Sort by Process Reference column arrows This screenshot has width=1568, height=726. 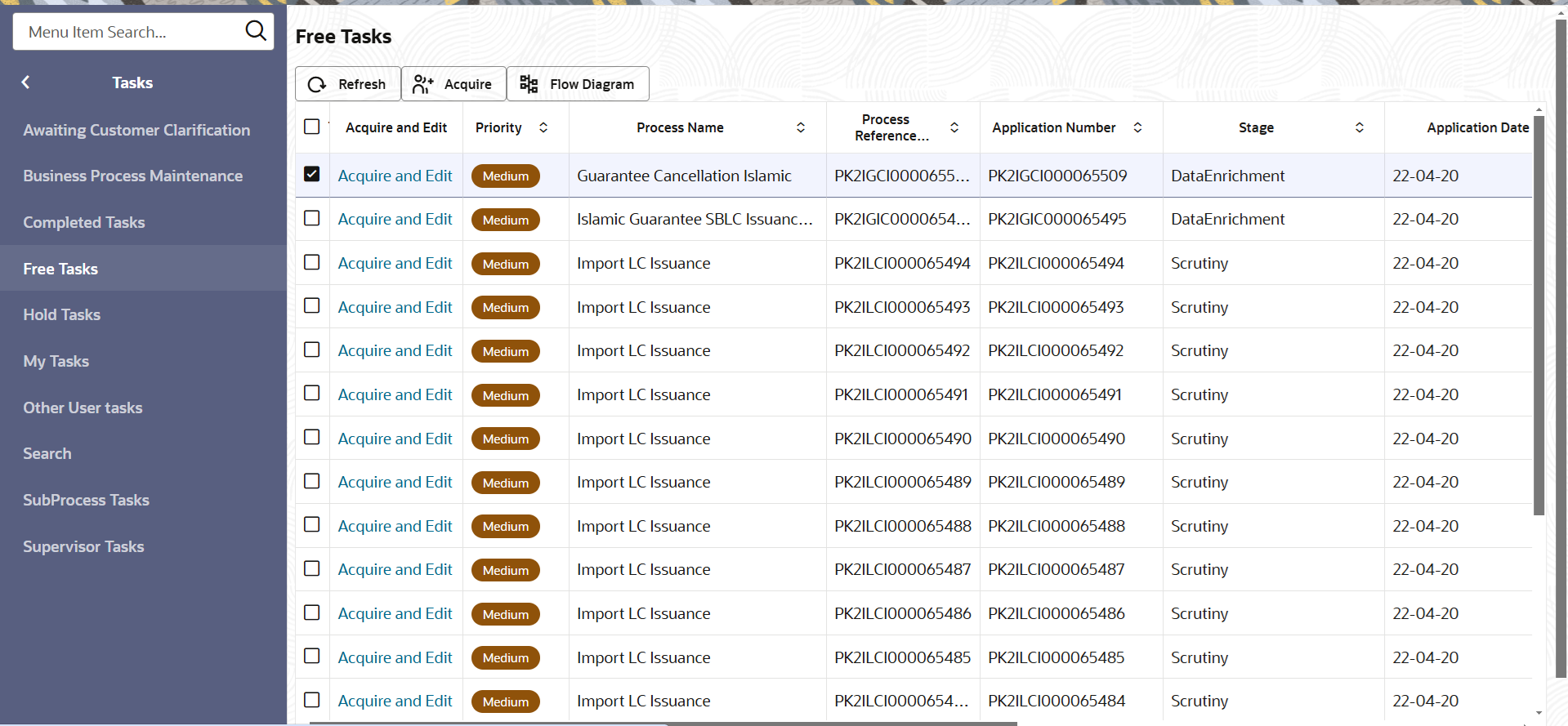point(954,127)
